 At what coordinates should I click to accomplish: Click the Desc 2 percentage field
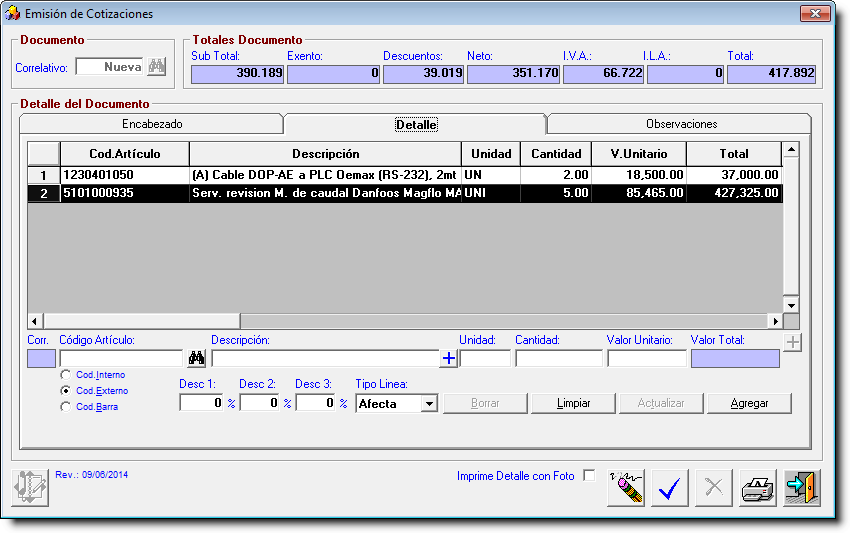click(259, 403)
